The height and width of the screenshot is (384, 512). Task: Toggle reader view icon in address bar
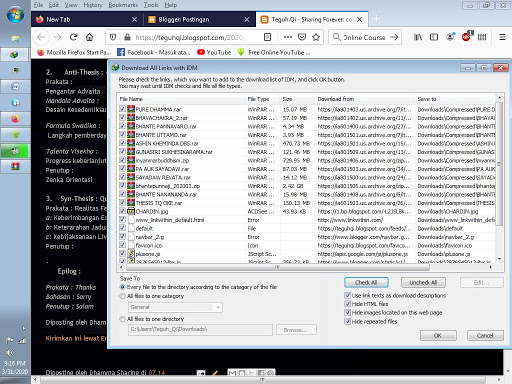pyautogui.click(x=267, y=37)
